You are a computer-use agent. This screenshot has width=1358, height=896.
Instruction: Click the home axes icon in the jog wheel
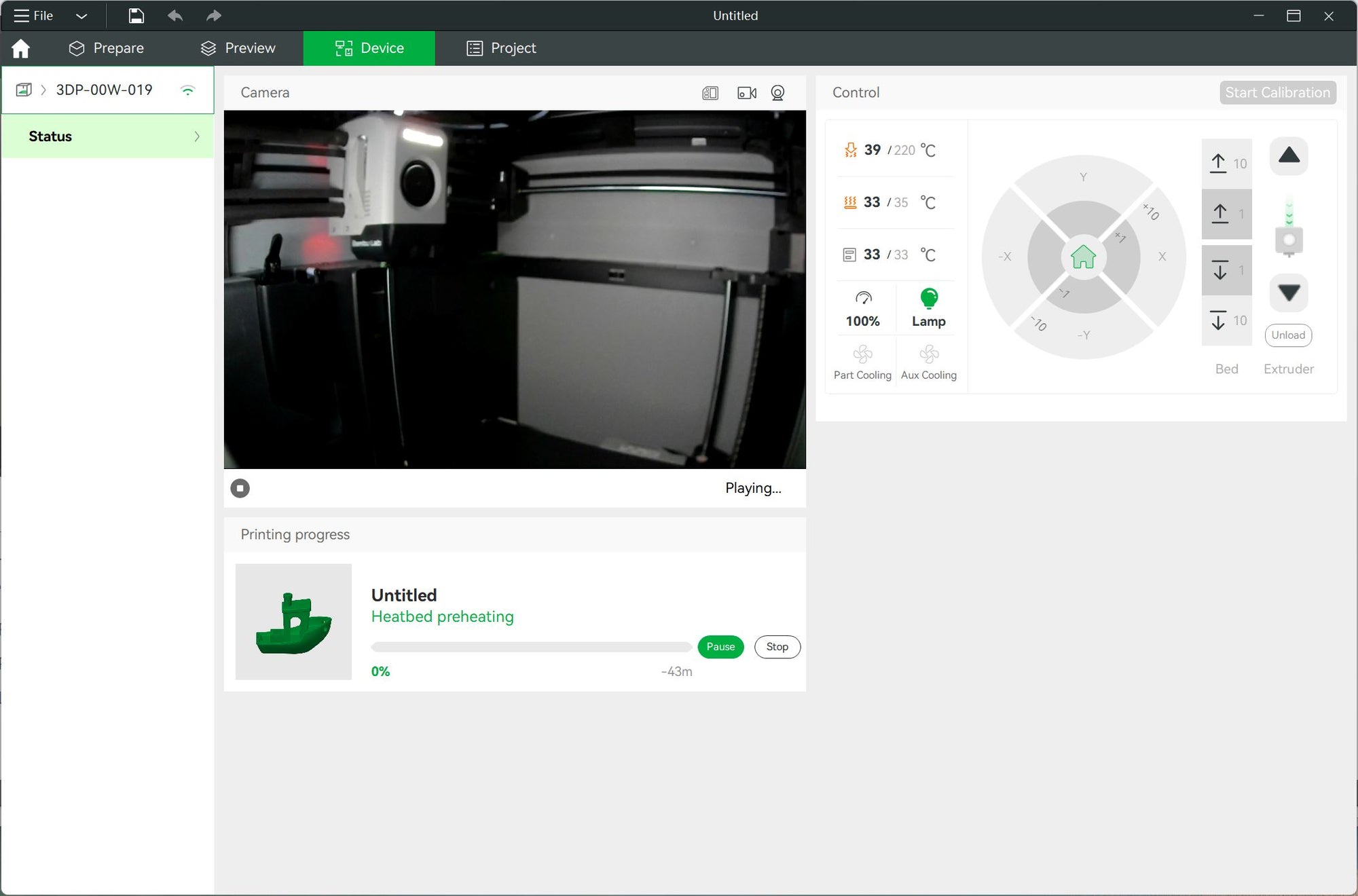(1083, 257)
